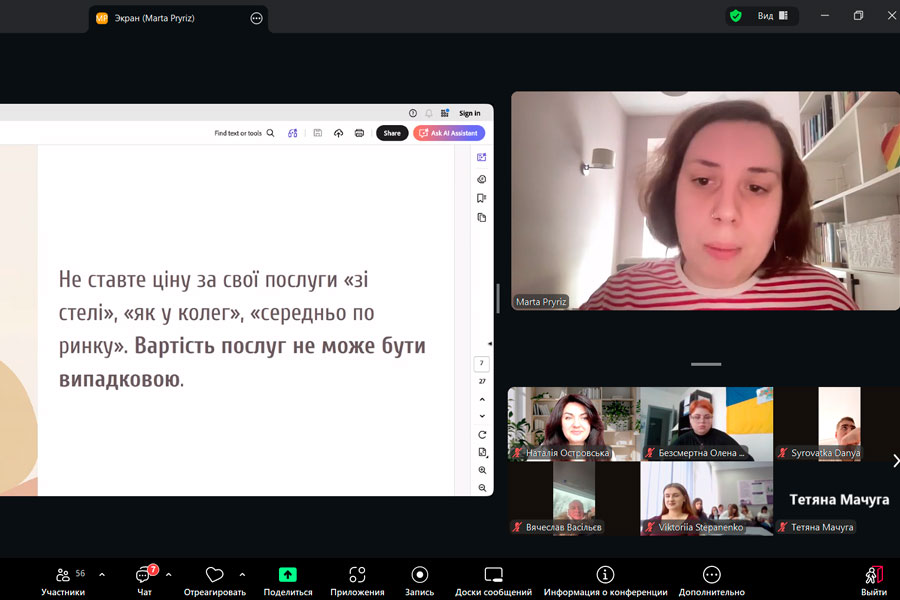This screenshot has height=600, width=900.
Task: Click Sign in at the Acrobat top bar
Action: point(470,113)
